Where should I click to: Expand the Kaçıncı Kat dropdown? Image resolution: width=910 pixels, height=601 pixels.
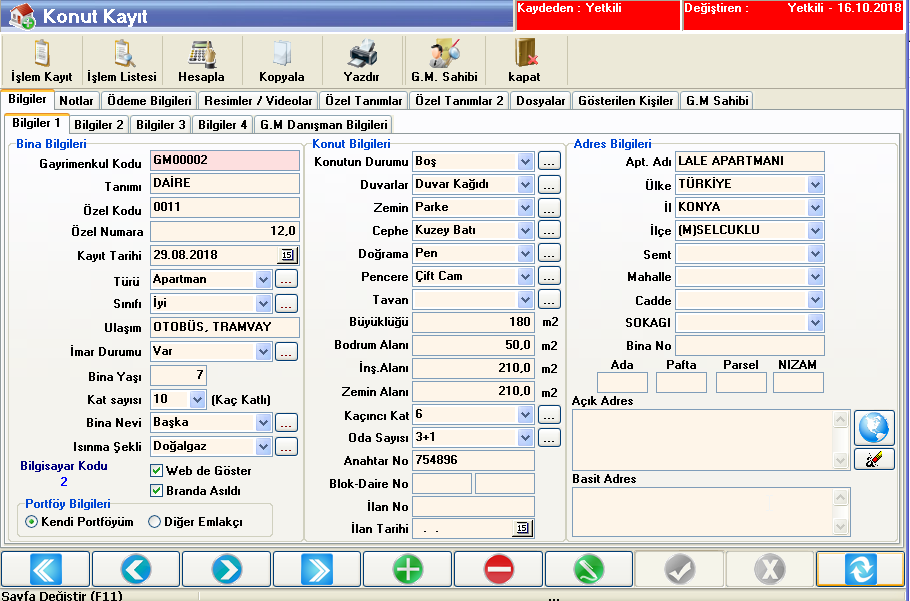click(525, 414)
